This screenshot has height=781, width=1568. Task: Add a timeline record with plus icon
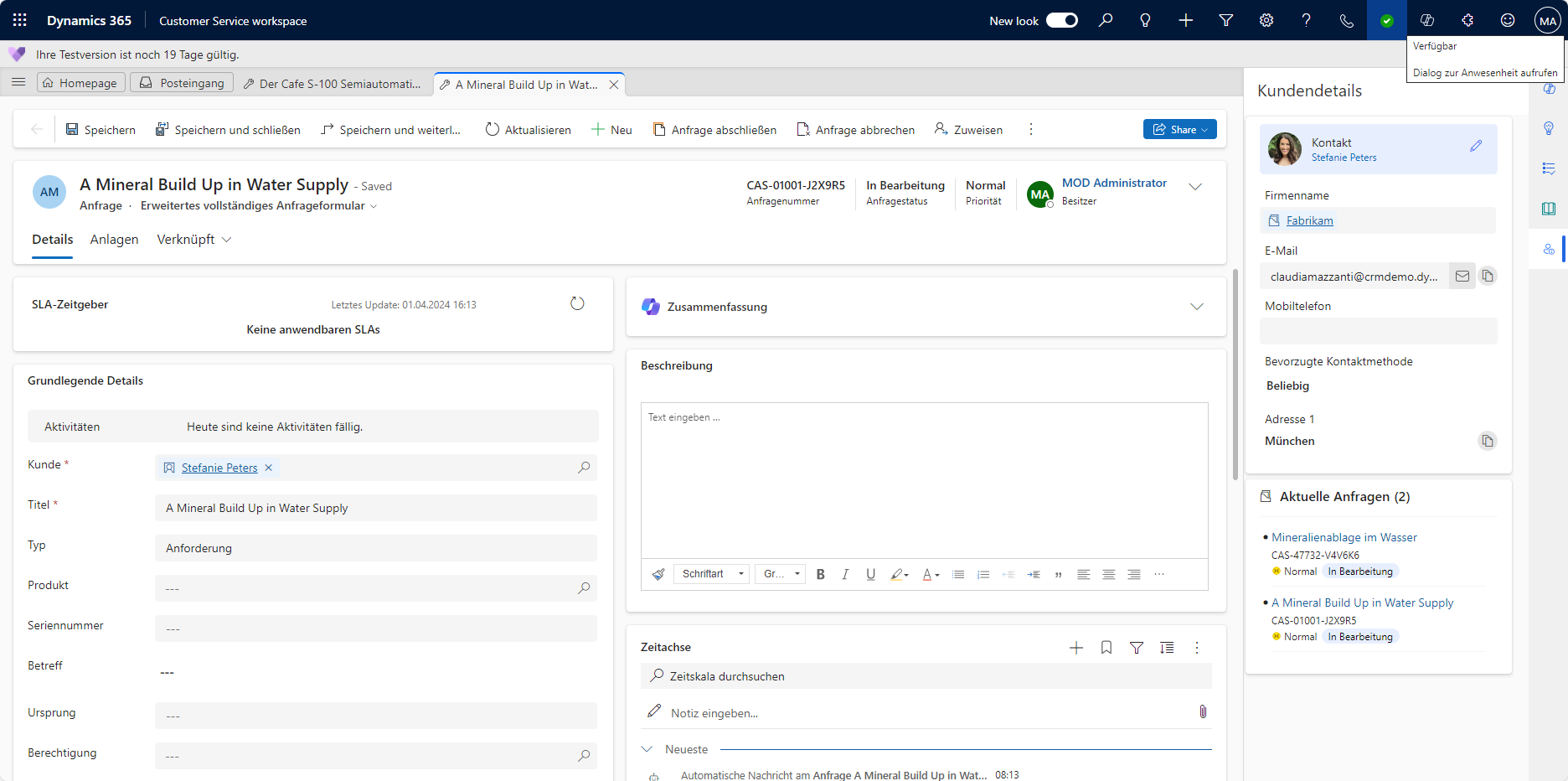(1076, 648)
